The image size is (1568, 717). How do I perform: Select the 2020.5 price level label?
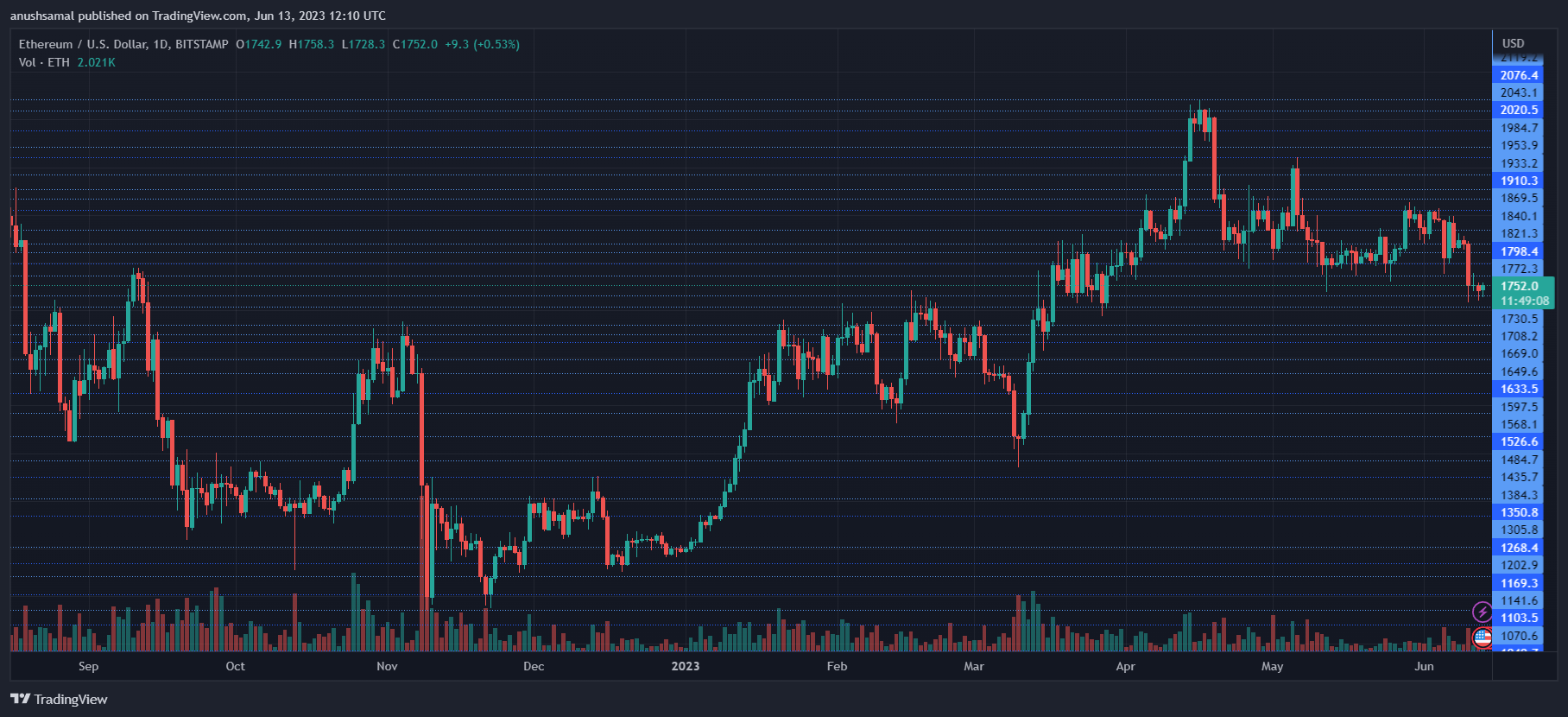point(1519,110)
